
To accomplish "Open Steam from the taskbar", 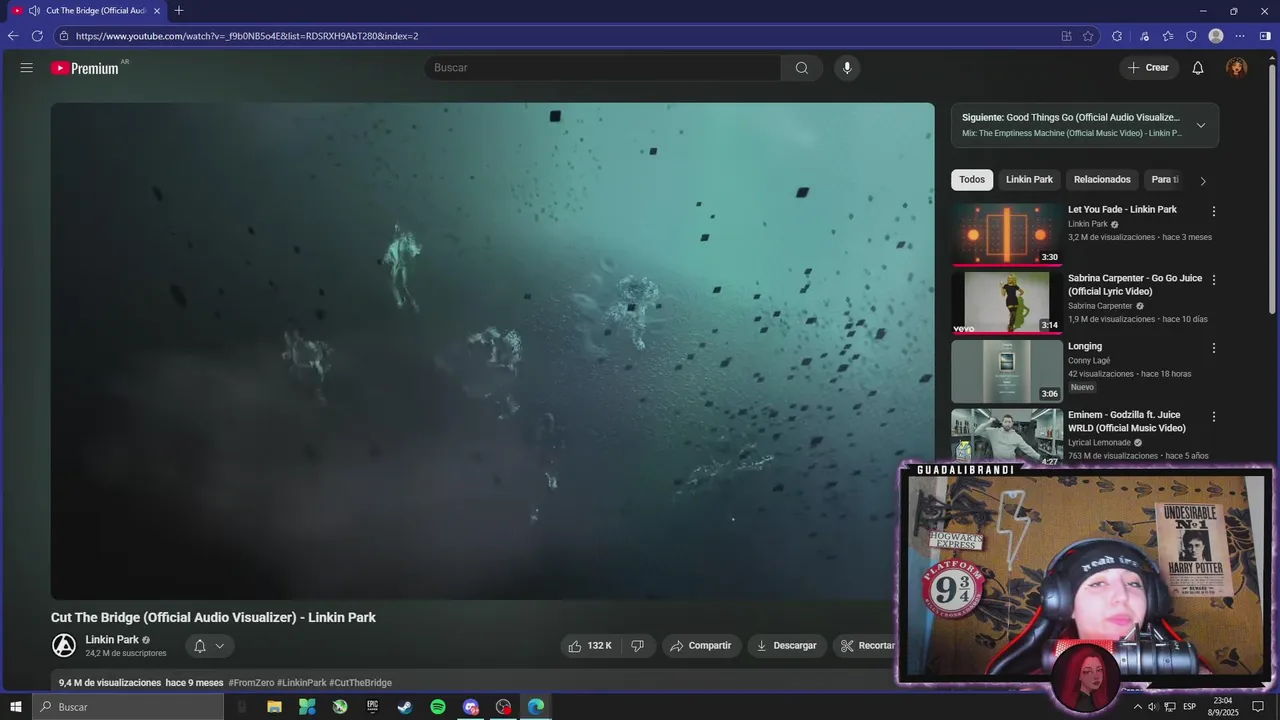I will tap(405, 707).
